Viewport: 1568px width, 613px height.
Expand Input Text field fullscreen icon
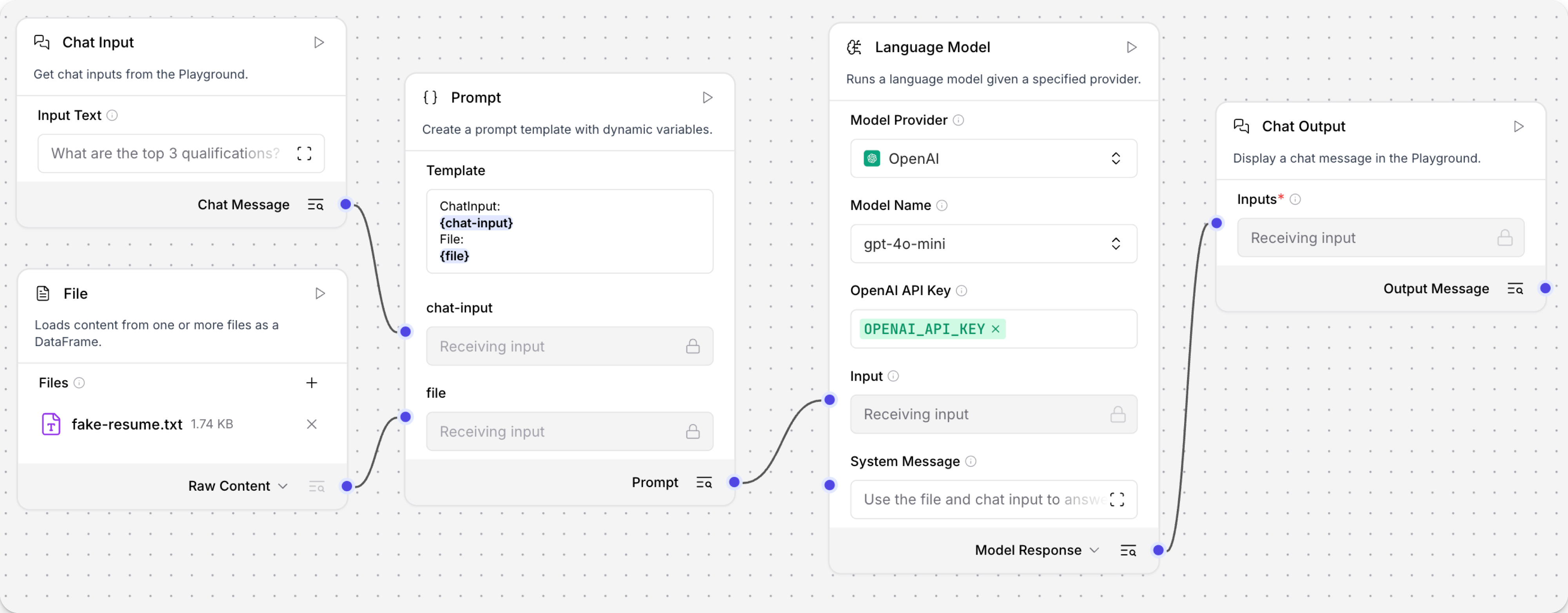click(304, 153)
